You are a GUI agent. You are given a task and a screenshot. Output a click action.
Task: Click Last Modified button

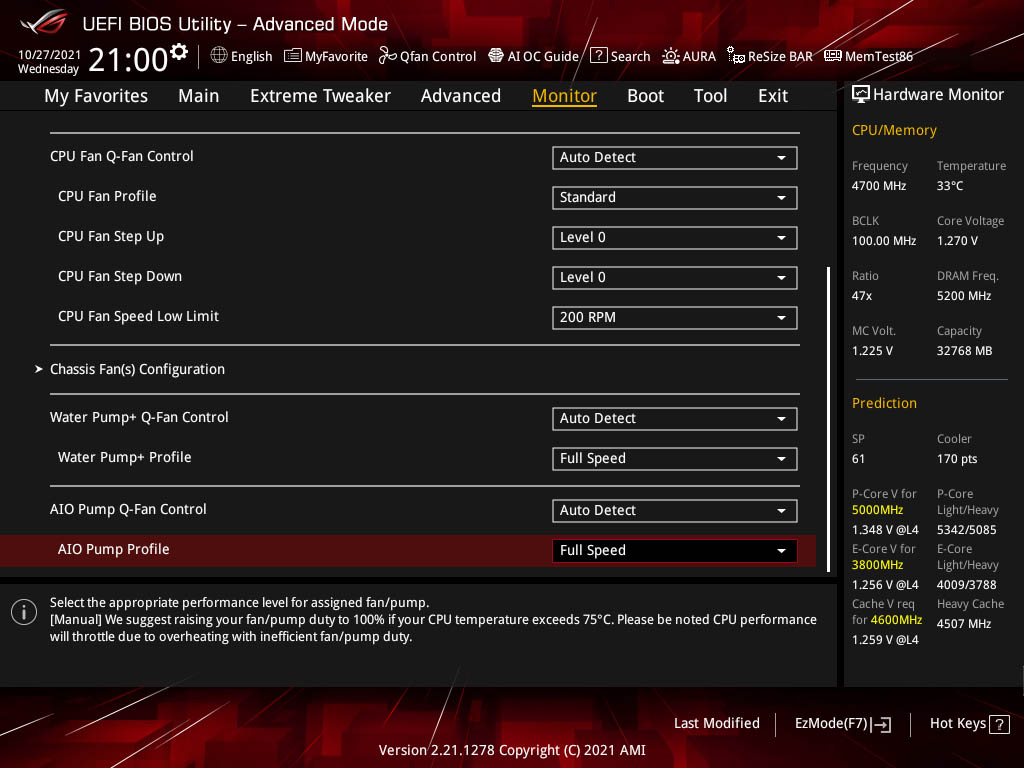716,724
